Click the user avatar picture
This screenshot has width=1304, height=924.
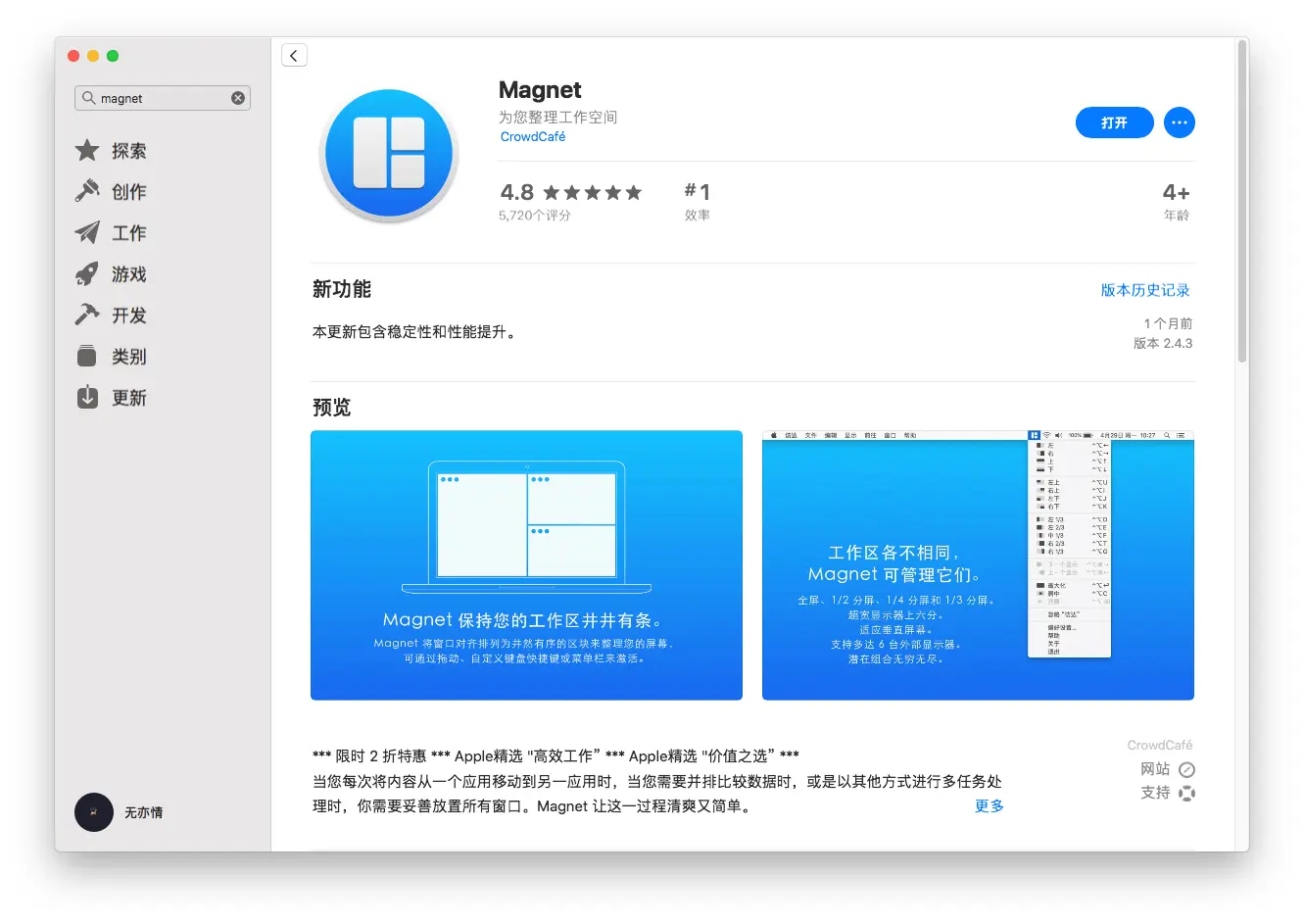click(94, 812)
